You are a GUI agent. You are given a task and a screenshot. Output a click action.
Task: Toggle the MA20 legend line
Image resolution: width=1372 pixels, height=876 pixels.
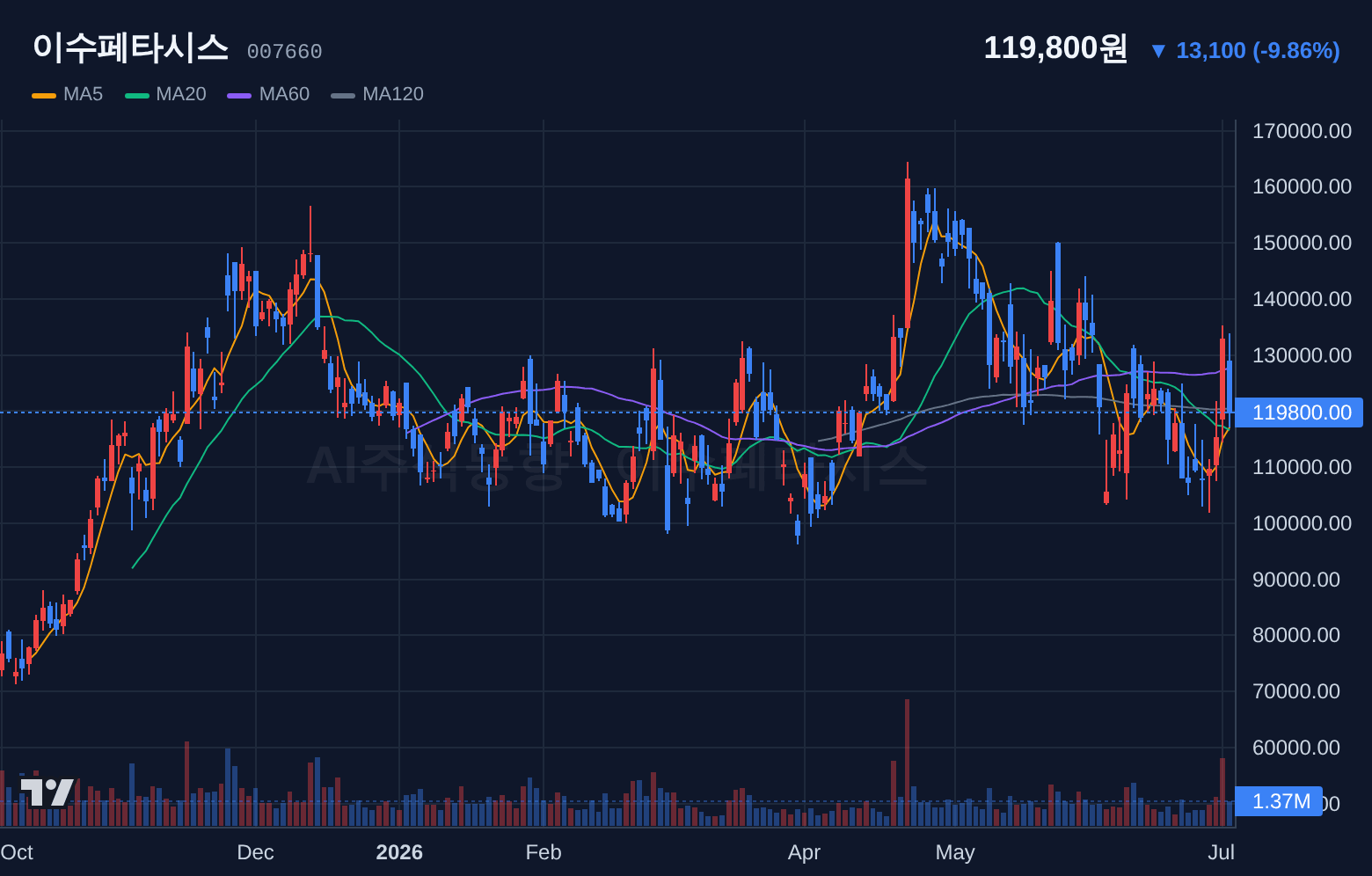(x=165, y=94)
